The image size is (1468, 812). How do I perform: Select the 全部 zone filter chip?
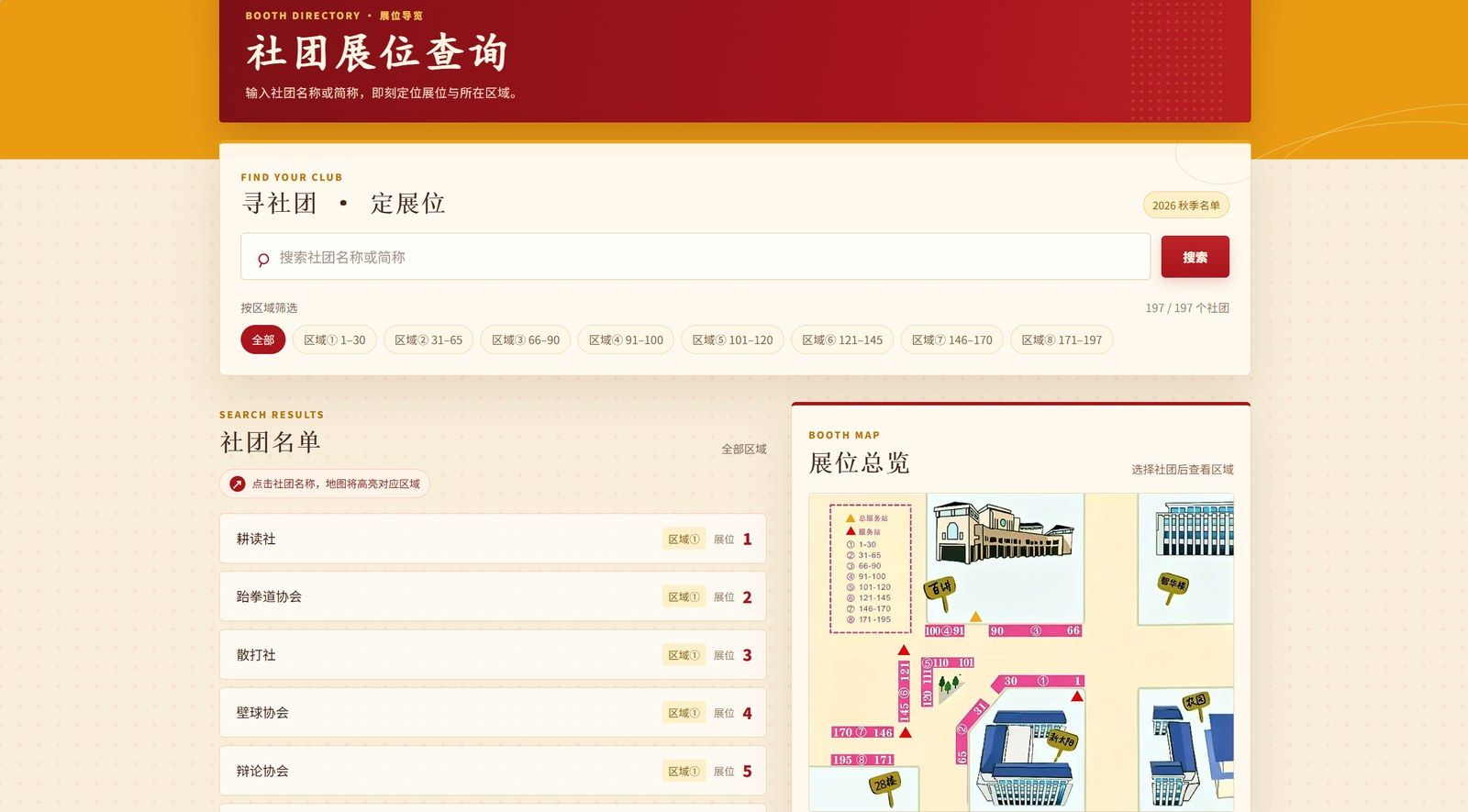(263, 339)
